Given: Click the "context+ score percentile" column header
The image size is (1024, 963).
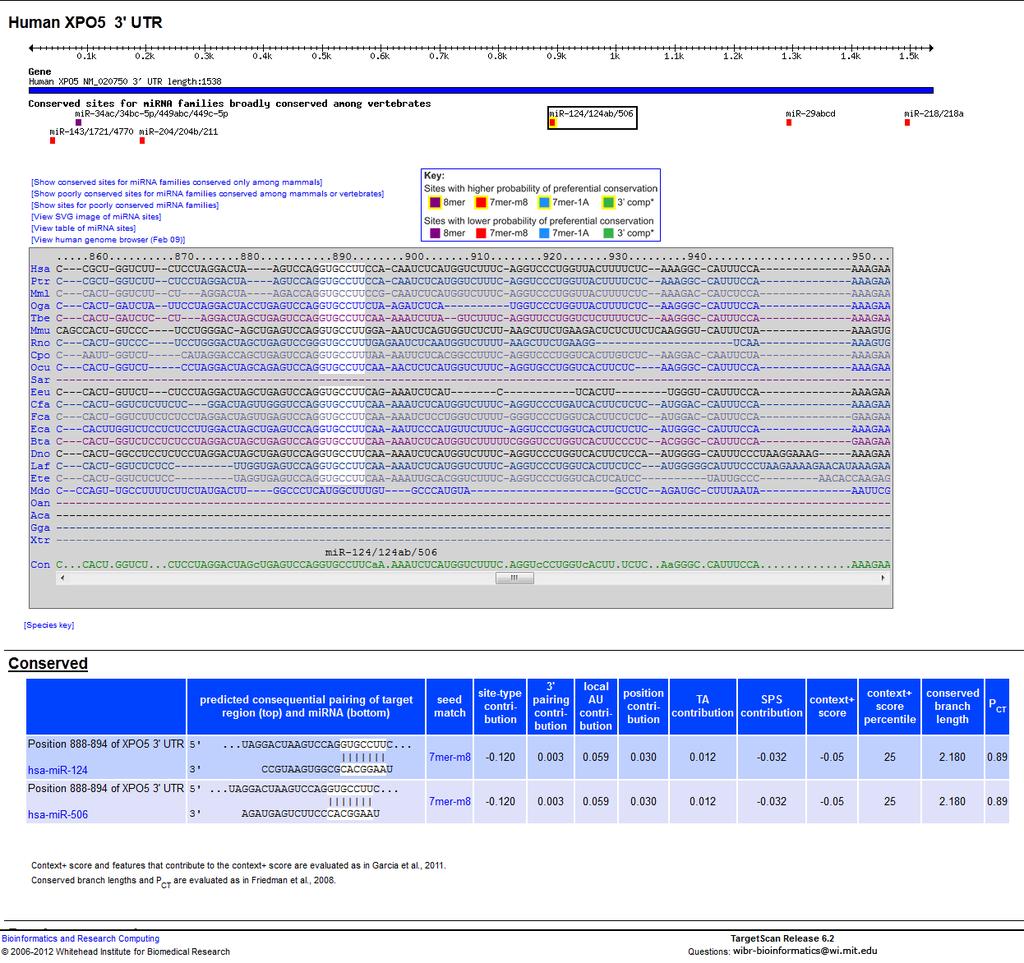Looking at the screenshot, I should point(889,706).
